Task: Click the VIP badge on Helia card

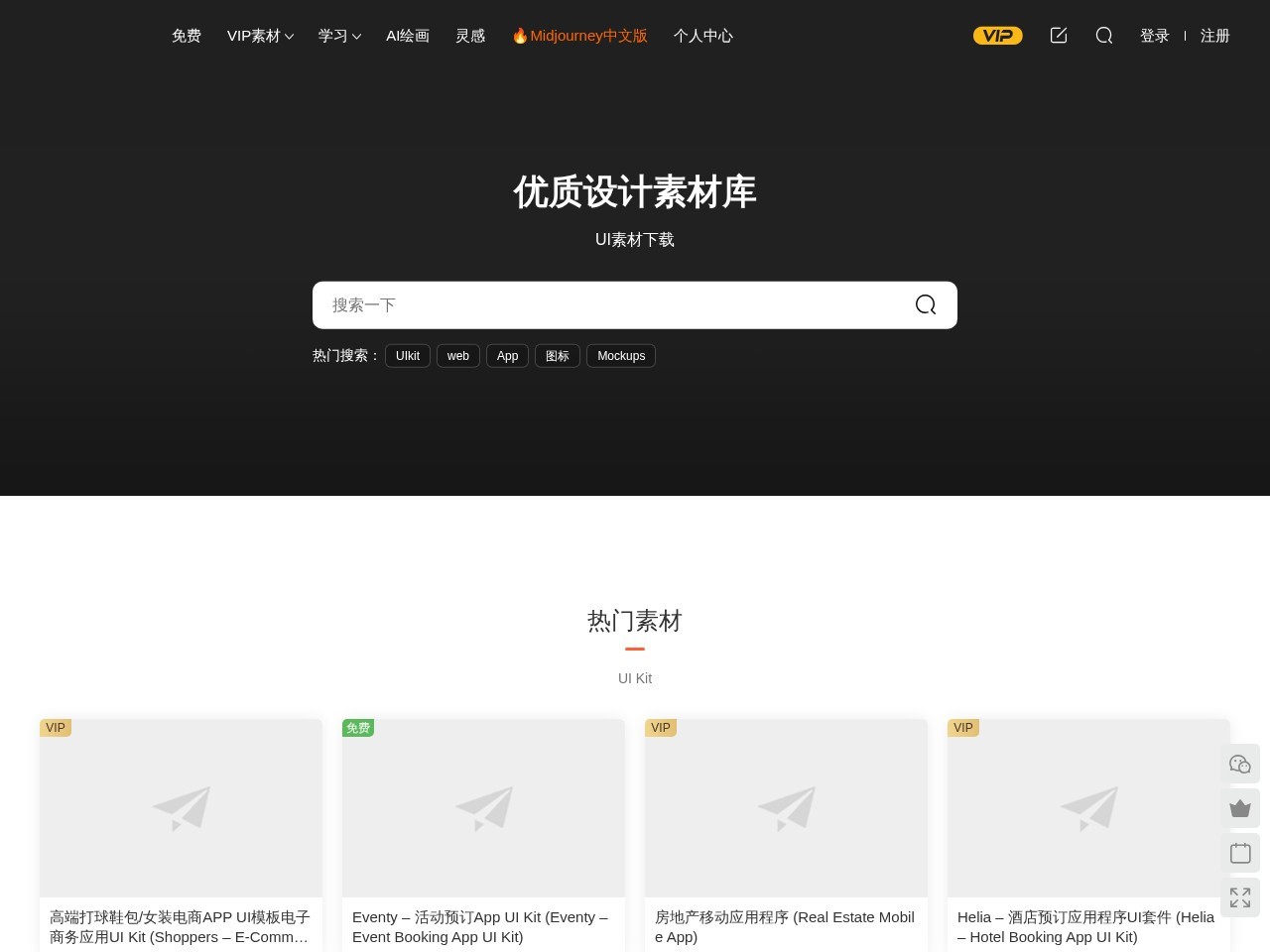Action: (x=963, y=728)
